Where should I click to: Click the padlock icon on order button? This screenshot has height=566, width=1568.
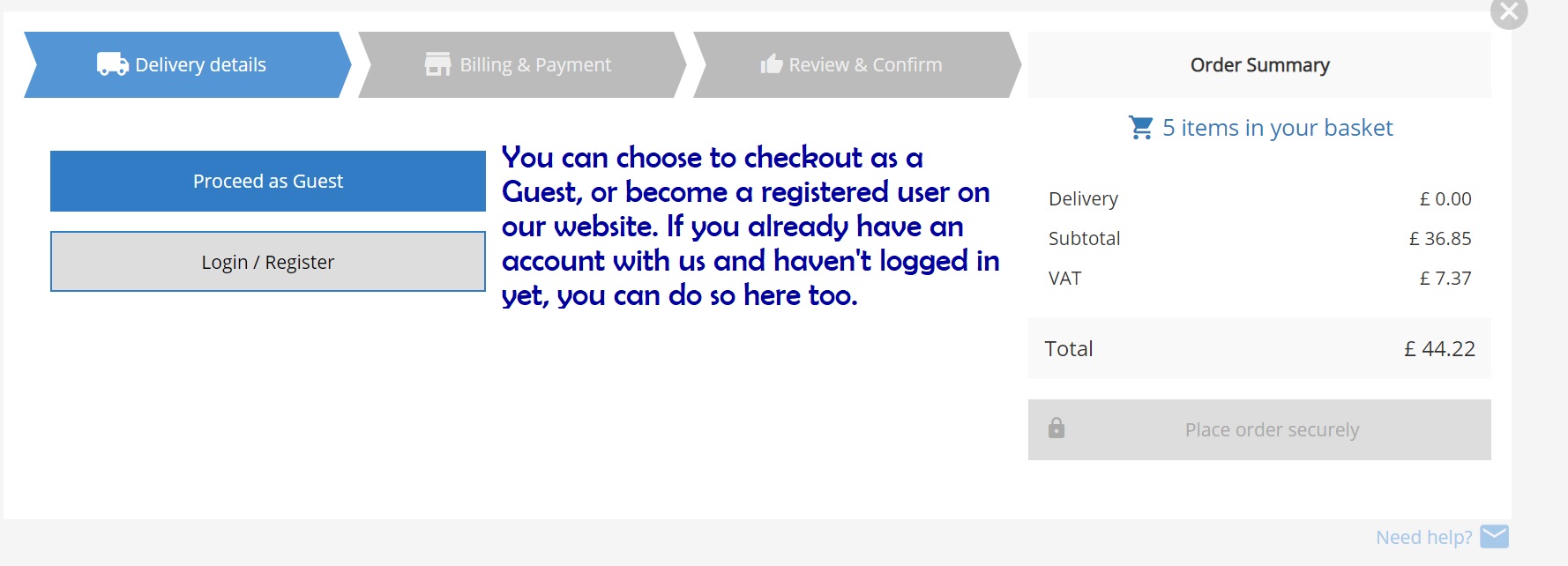point(1057,428)
